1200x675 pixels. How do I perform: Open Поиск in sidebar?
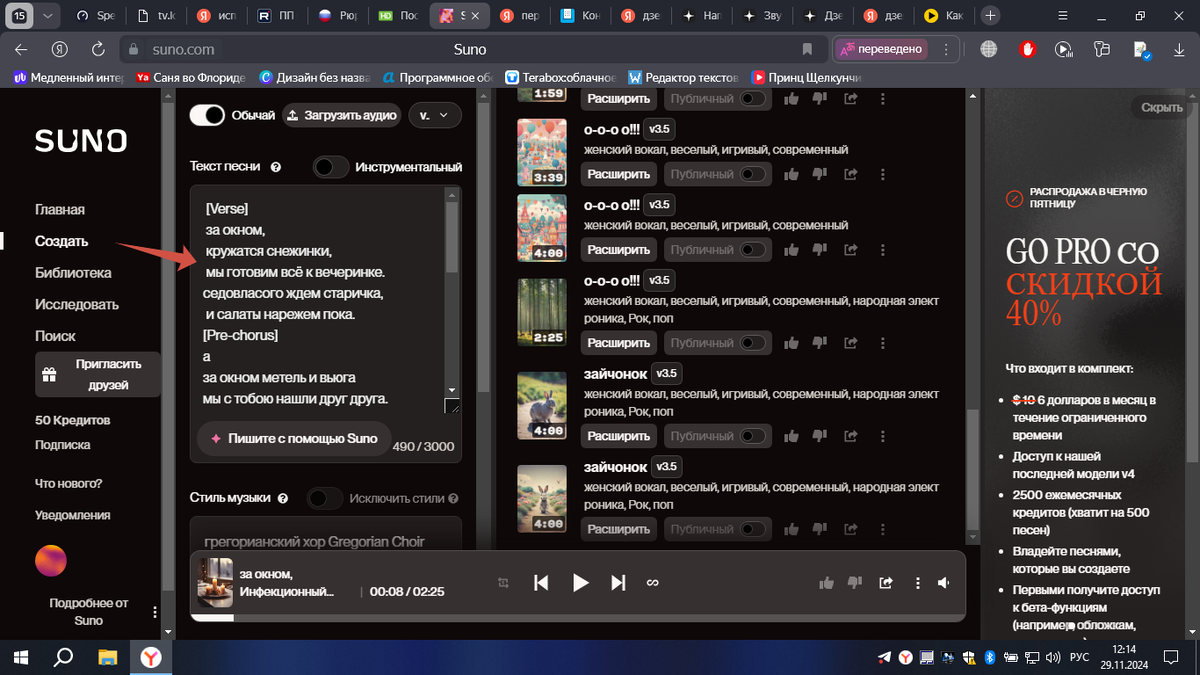55,336
